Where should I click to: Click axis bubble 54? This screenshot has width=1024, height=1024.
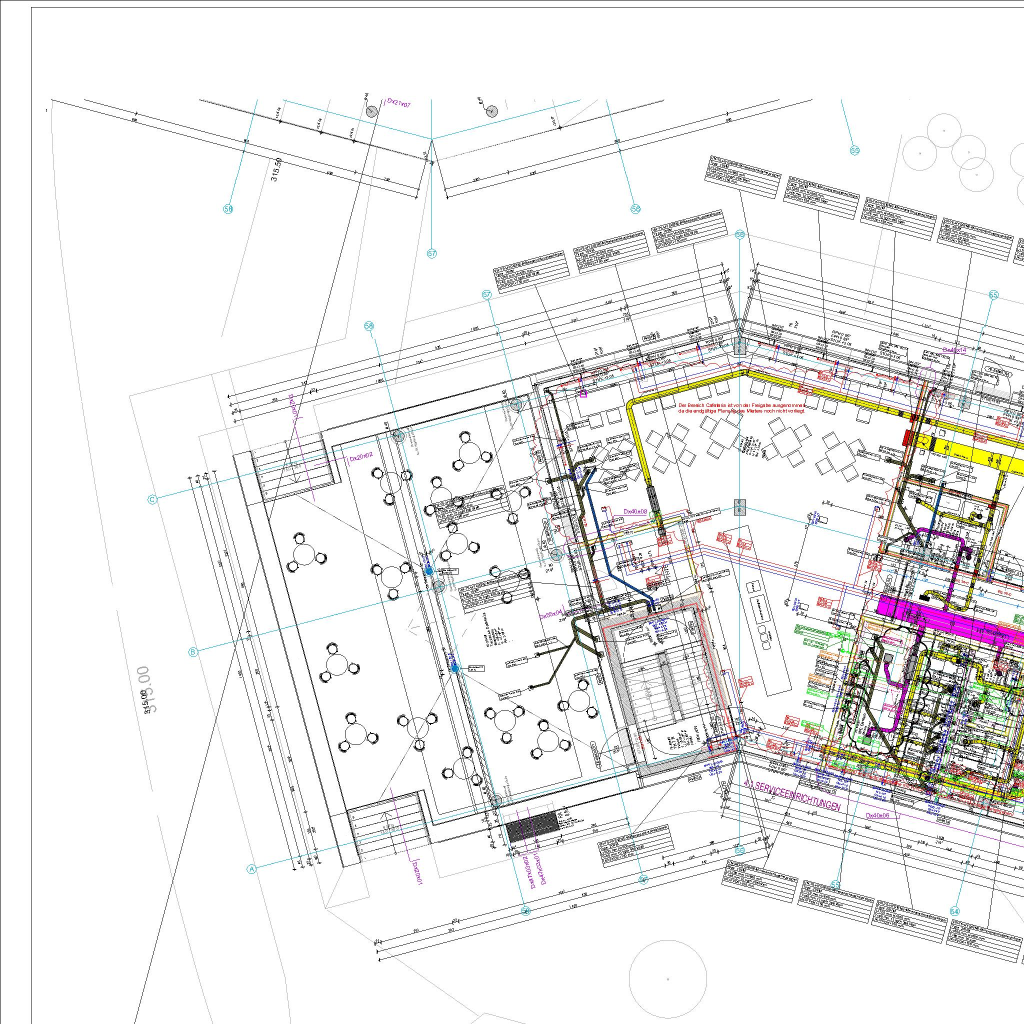[954, 912]
